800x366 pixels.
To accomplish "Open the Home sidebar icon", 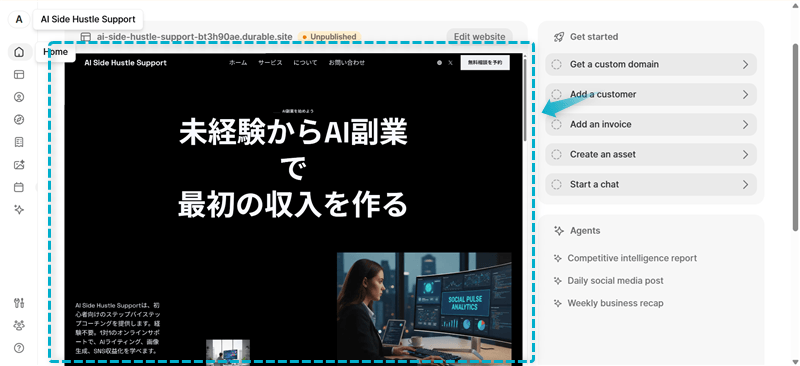I will [19, 52].
